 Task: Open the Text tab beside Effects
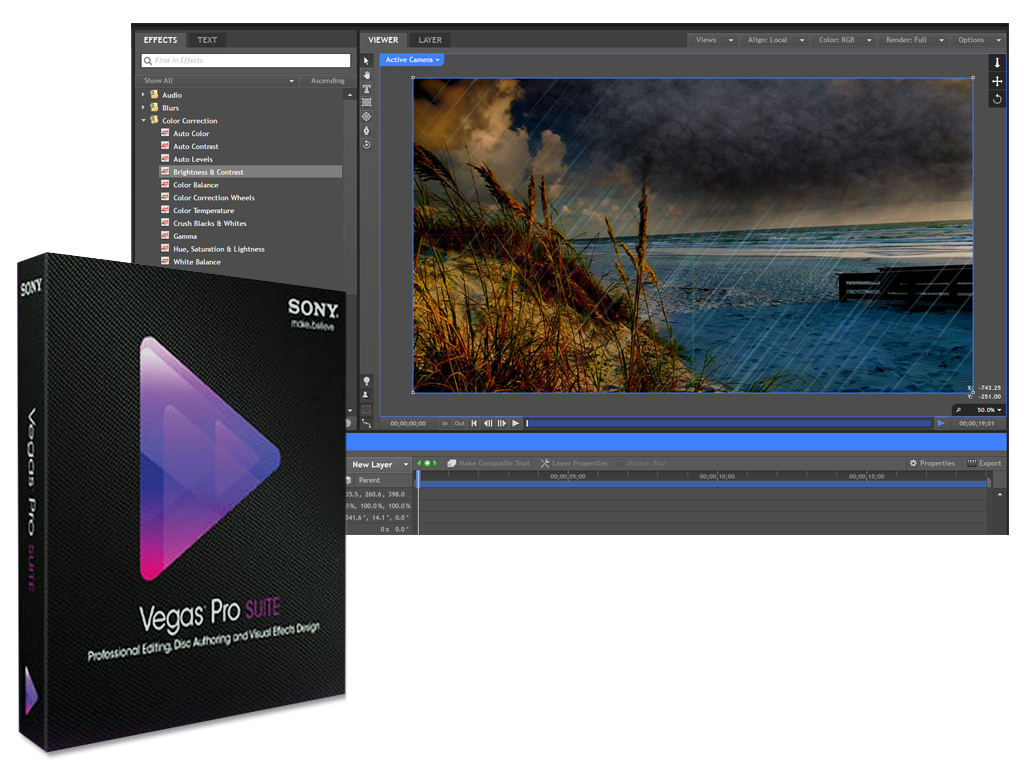click(207, 40)
